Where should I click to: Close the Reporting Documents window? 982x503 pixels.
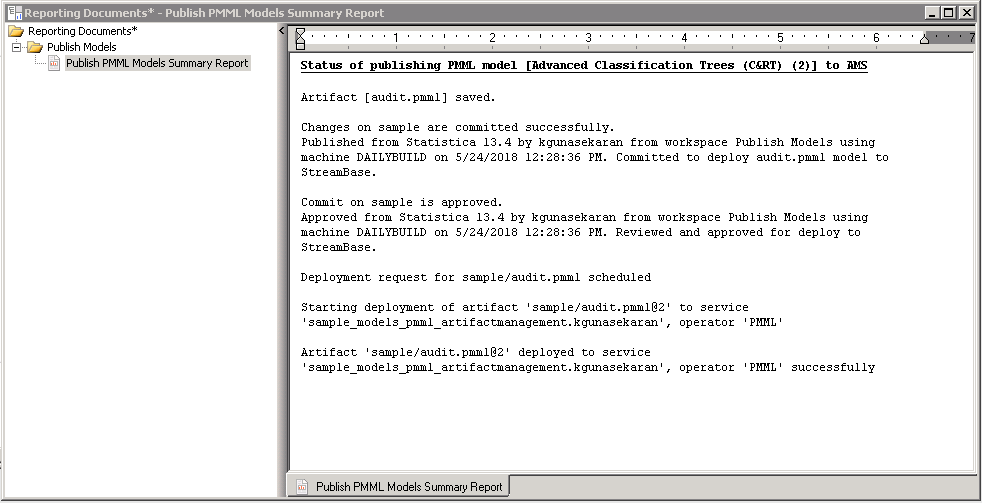tap(966, 13)
